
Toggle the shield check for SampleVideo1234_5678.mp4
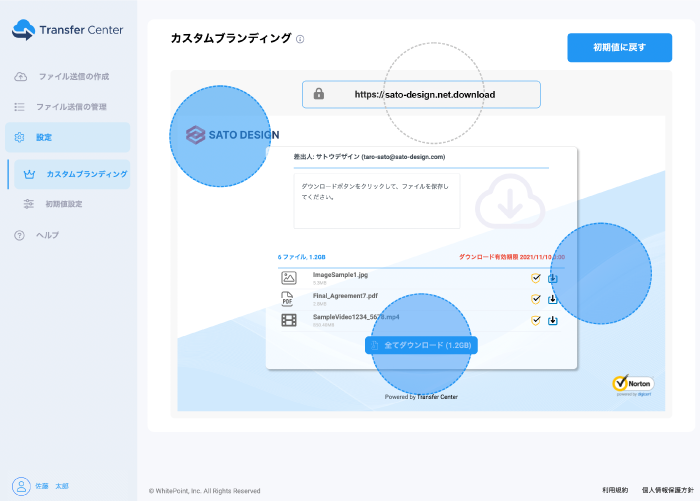coord(536,320)
